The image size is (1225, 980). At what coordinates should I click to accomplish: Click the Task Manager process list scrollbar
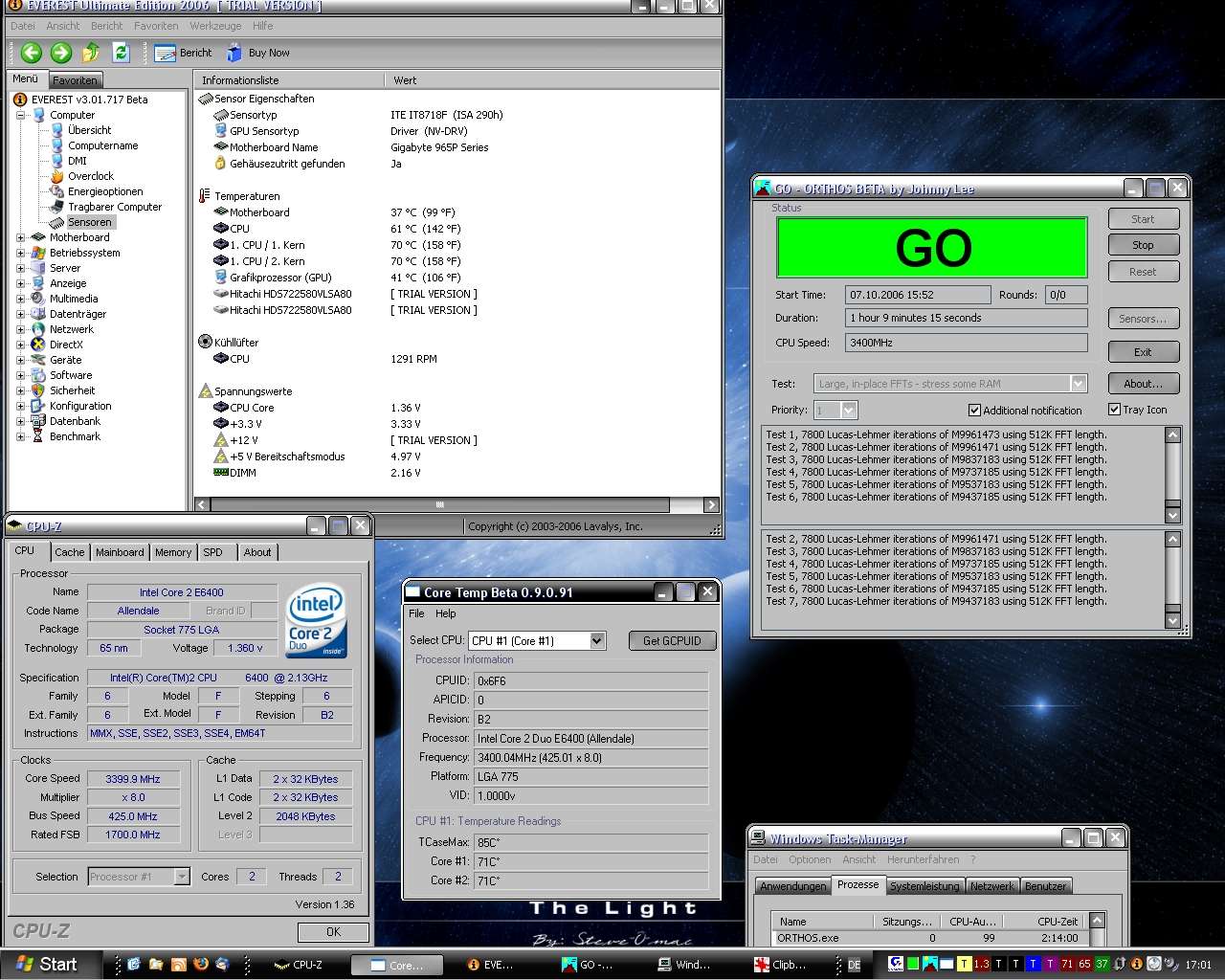point(1097,929)
